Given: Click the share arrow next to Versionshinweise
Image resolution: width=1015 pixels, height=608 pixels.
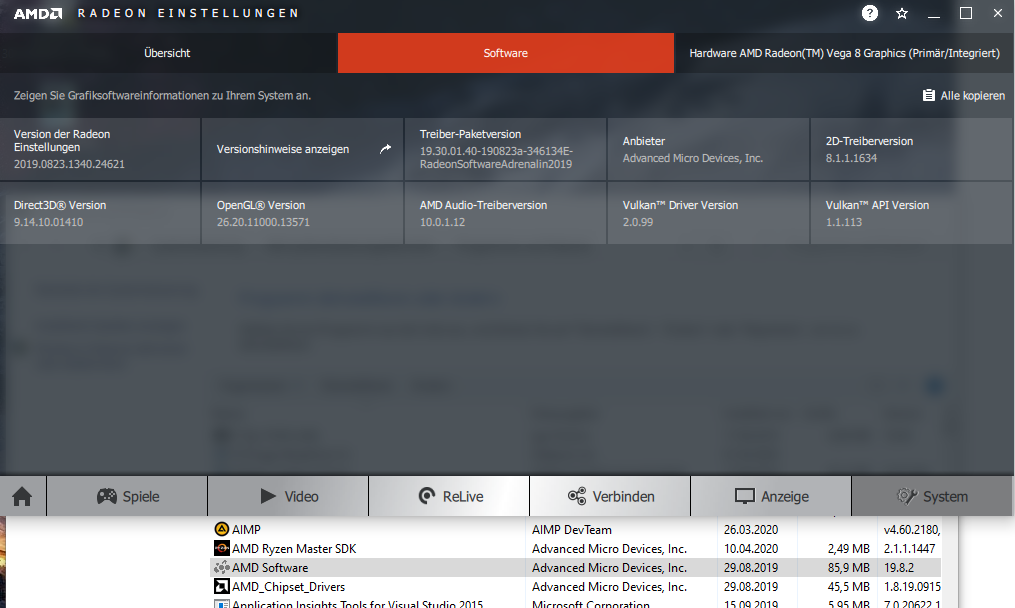Looking at the screenshot, I should (x=385, y=149).
